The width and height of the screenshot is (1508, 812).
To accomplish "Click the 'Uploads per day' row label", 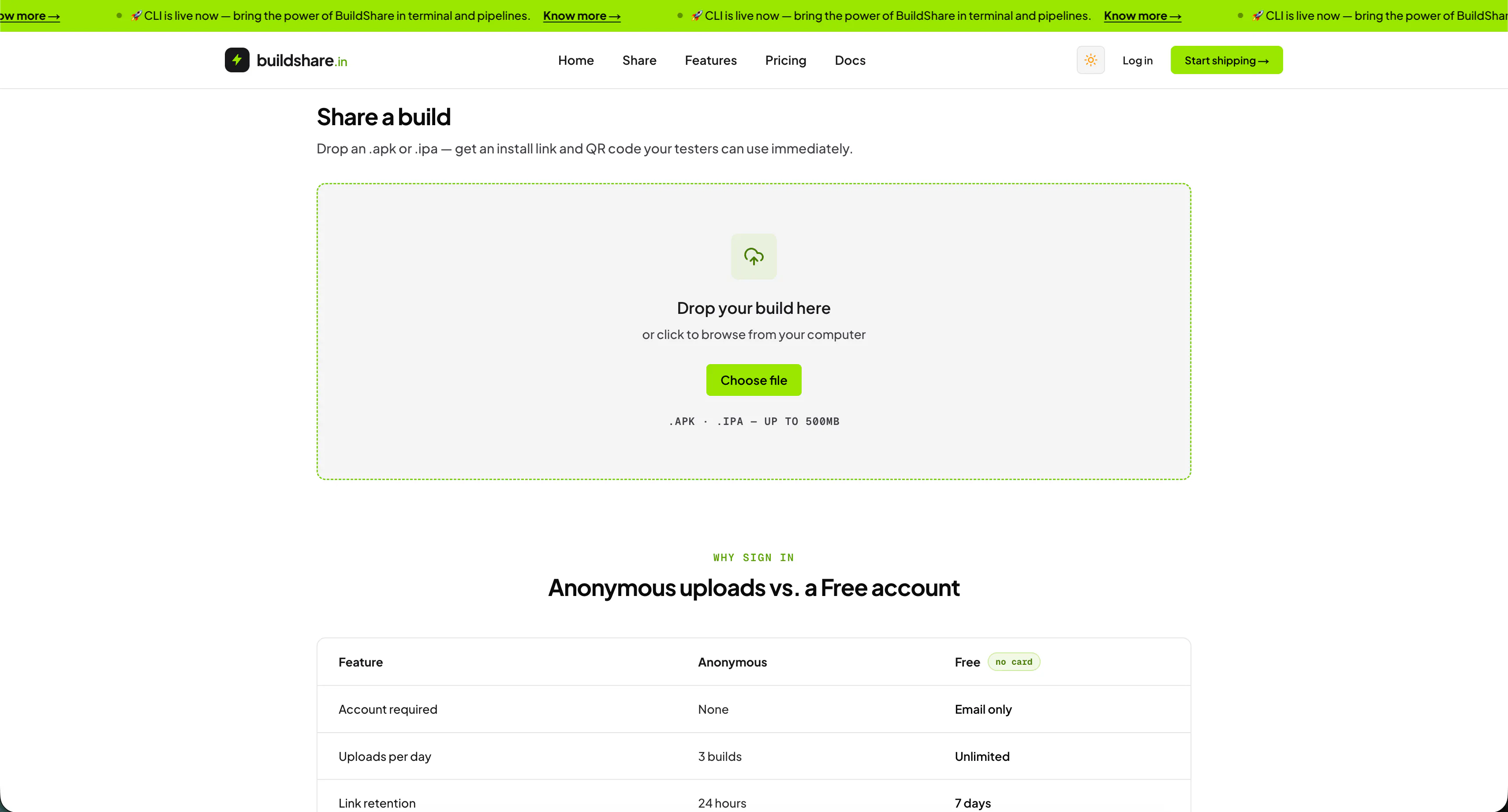I will pos(384,756).
